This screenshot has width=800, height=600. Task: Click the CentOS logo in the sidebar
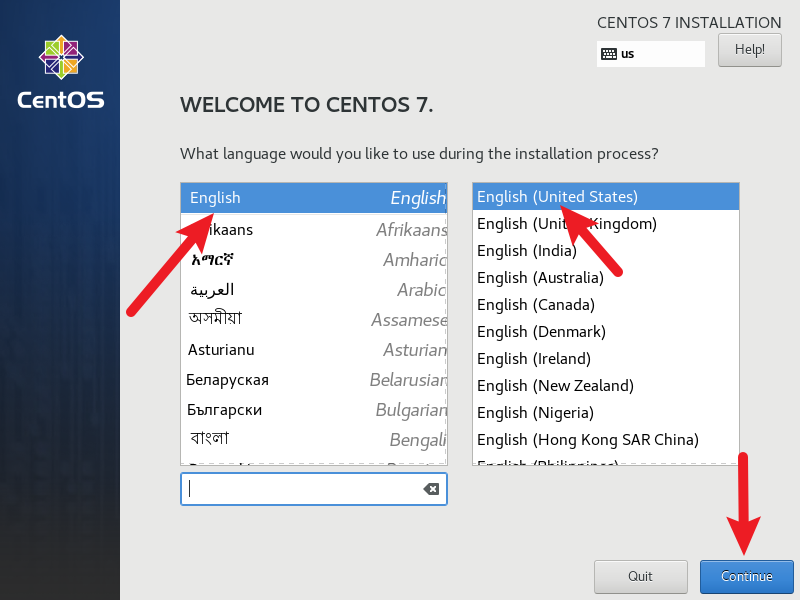61,72
